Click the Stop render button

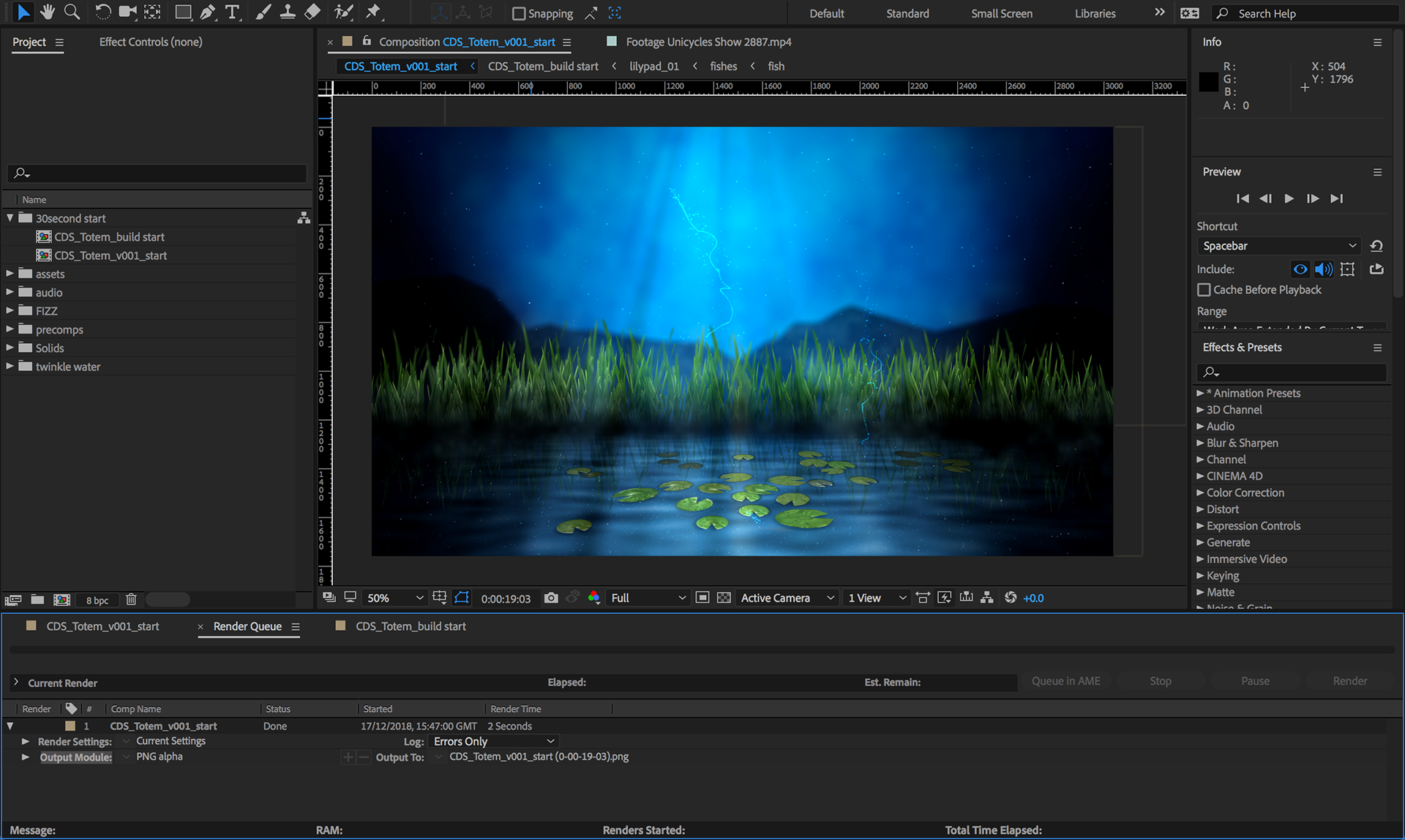pos(1160,681)
